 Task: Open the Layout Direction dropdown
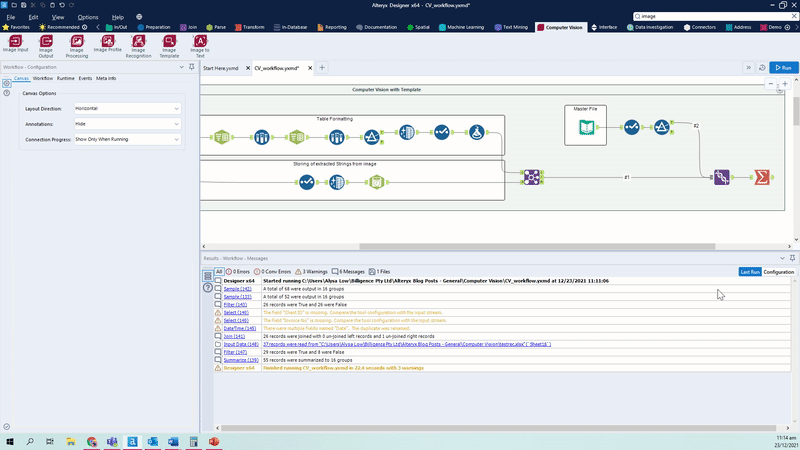pos(128,109)
